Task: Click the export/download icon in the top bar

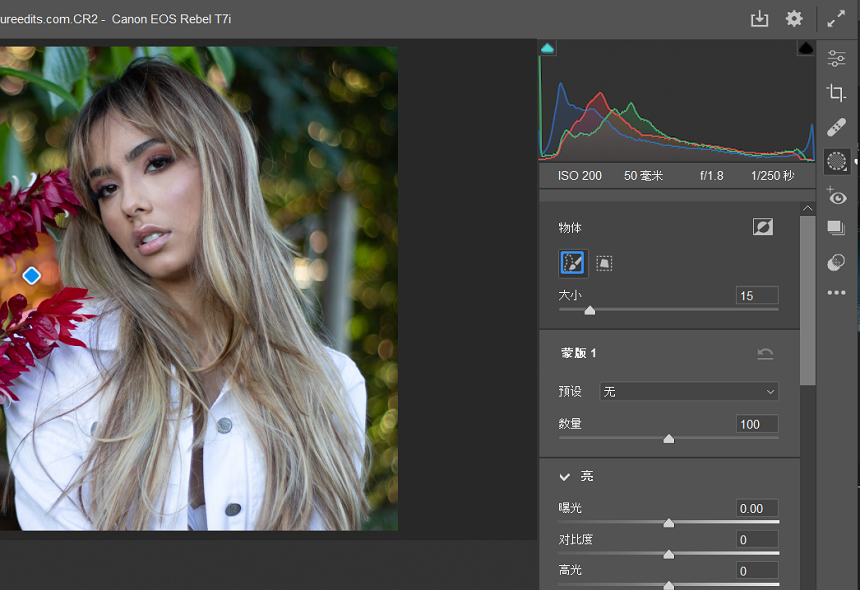Action: (759, 18)
